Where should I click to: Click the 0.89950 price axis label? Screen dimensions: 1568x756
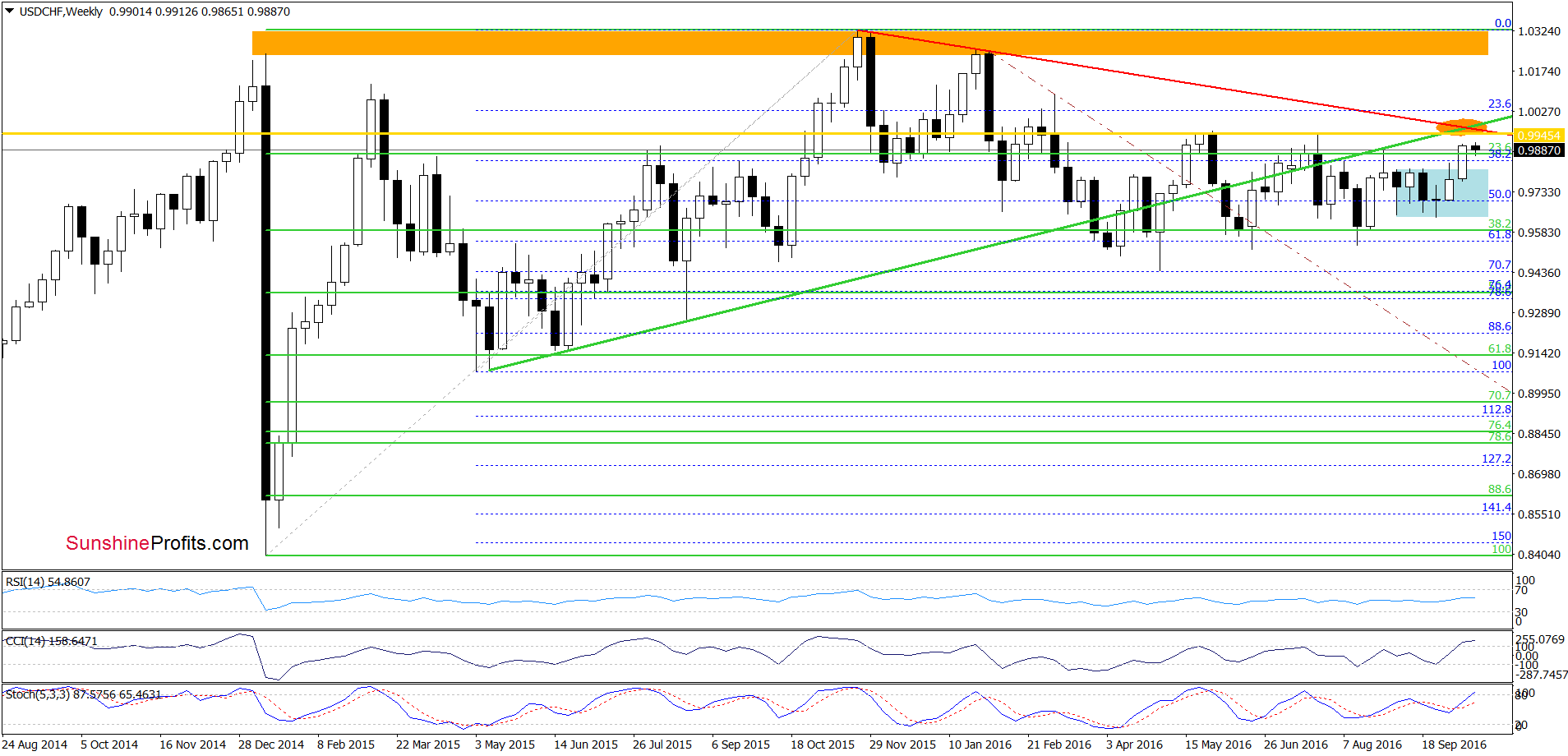1539,394
